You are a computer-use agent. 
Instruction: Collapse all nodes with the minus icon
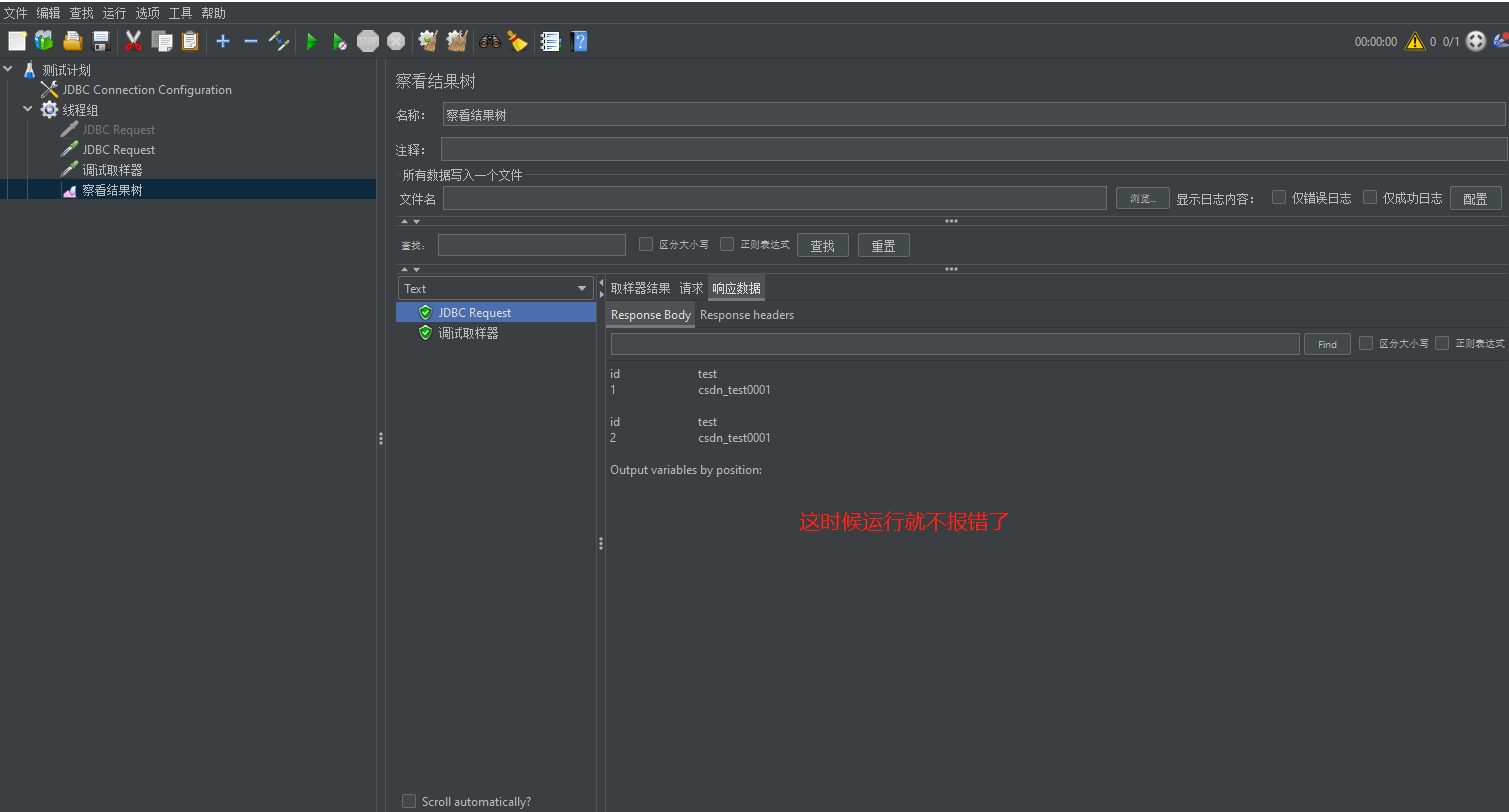point(251,41)
